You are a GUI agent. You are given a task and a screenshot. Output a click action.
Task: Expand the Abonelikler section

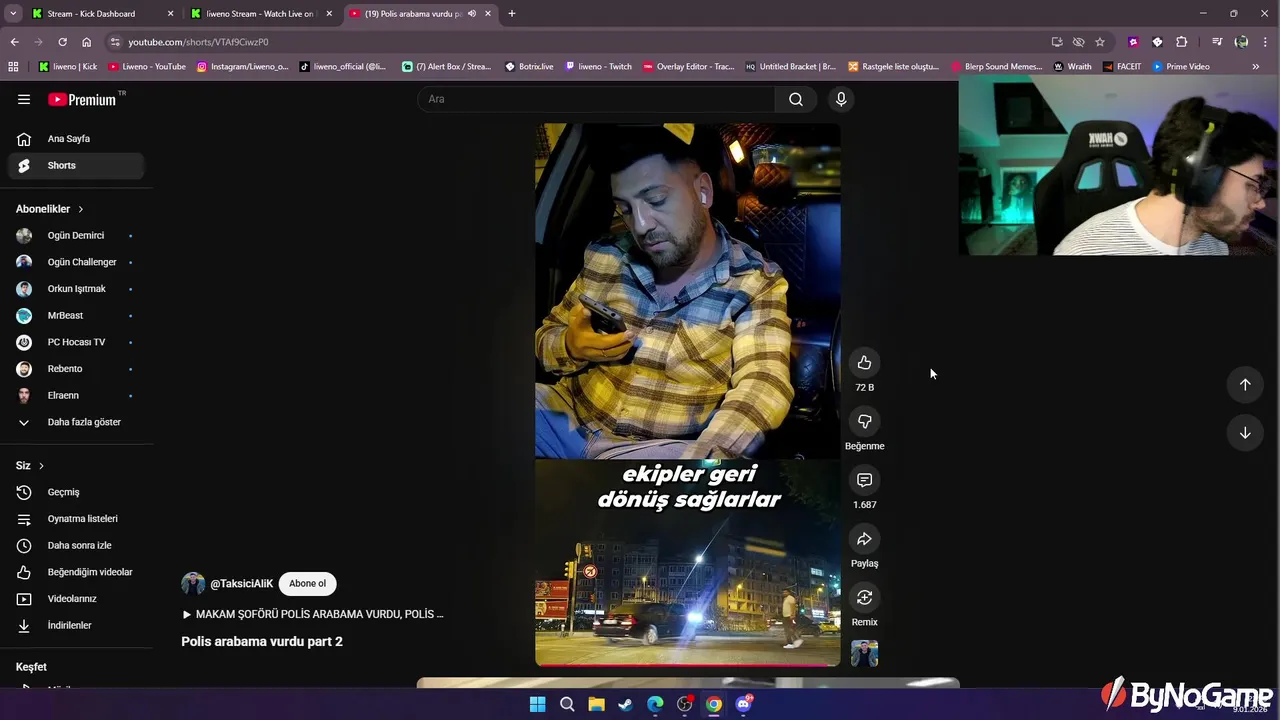click(50, 209)
